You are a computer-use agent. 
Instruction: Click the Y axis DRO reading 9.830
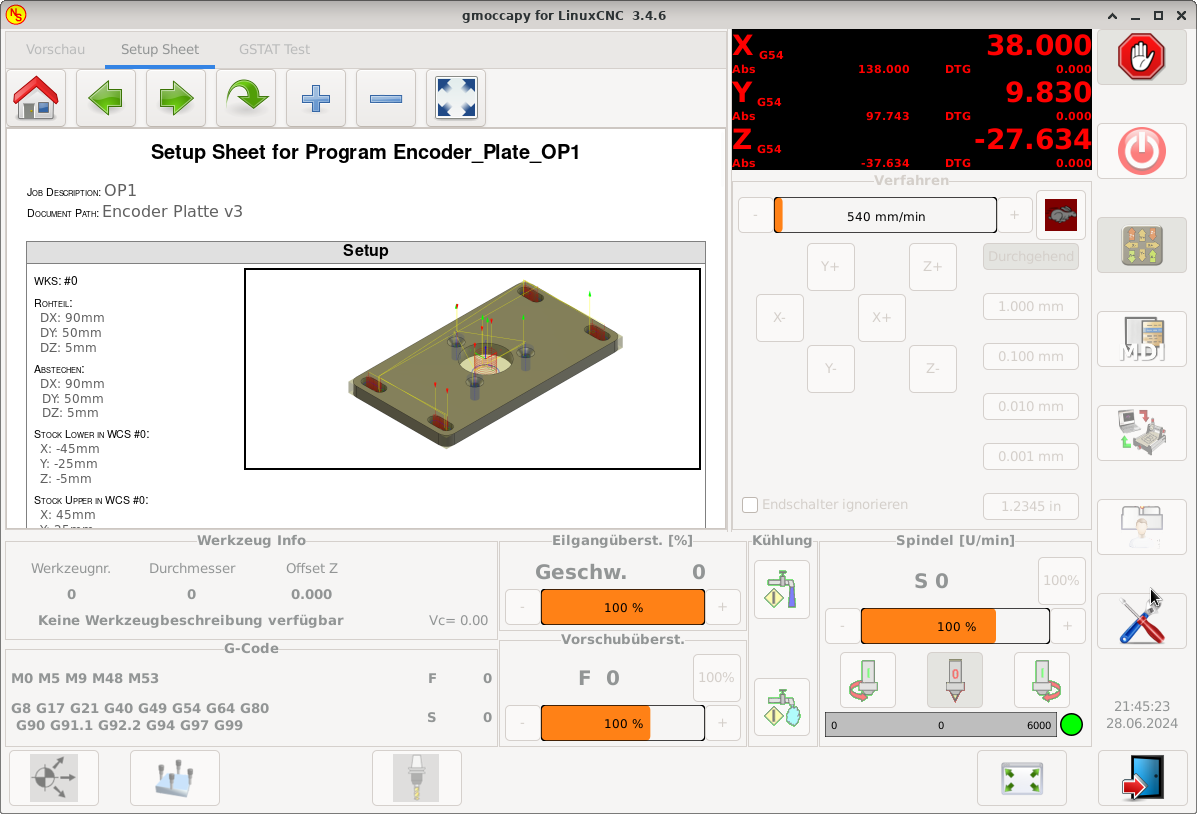point(1048,92)
